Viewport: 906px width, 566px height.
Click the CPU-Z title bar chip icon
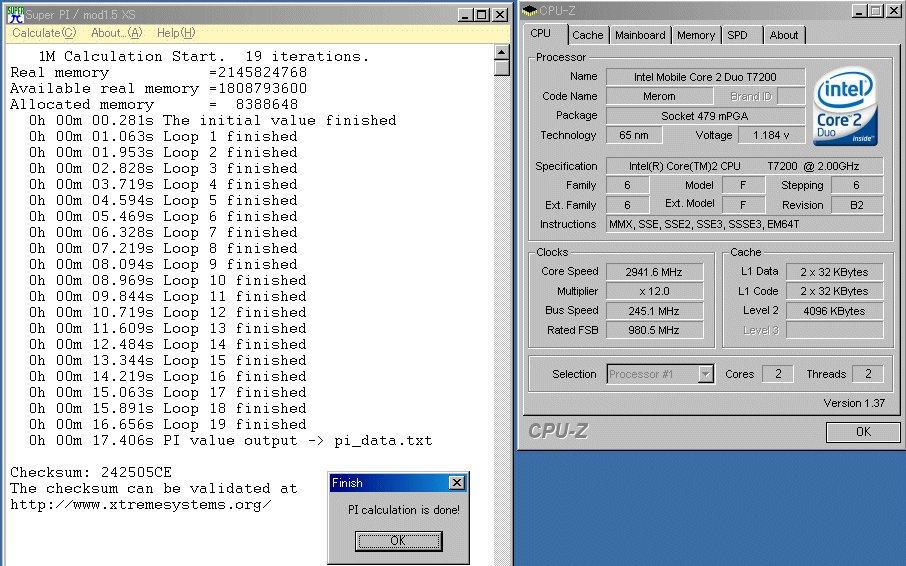pos(530,11)
